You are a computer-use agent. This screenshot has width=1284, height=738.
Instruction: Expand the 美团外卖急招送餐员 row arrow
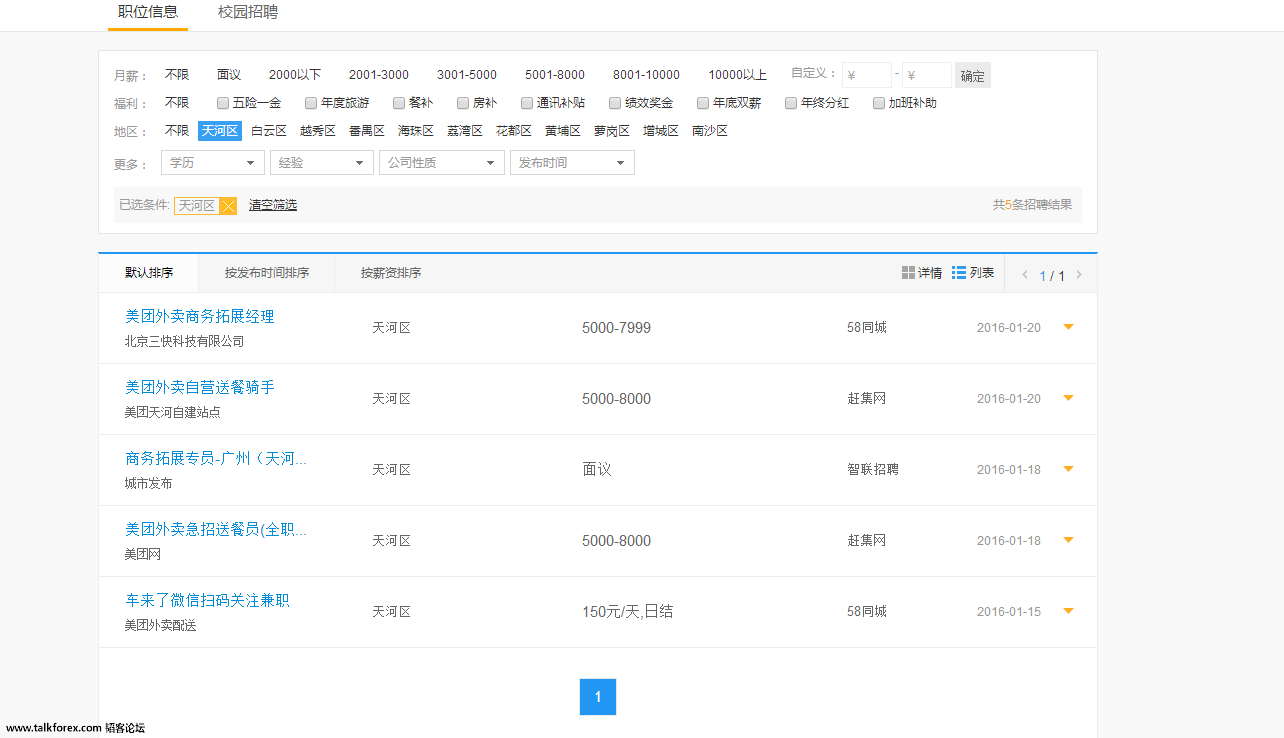(1068, 540)
